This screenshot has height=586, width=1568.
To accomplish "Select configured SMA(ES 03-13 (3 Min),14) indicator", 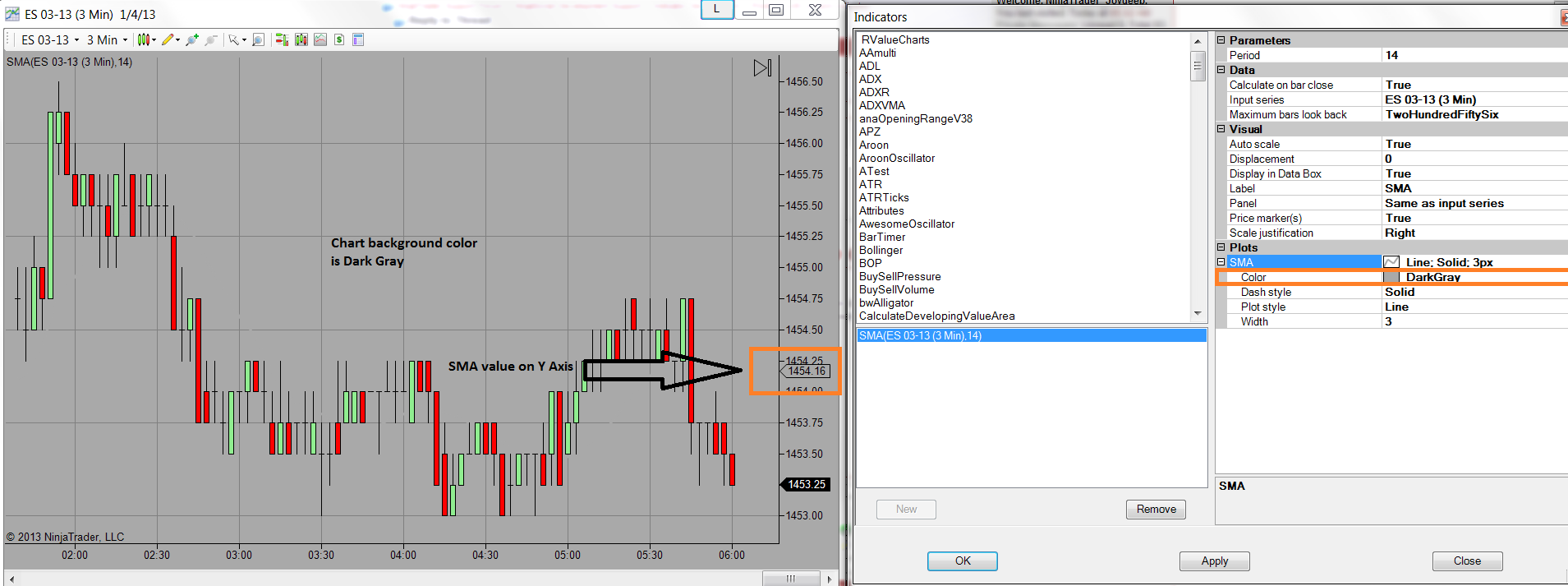I will tap(1032, 335).
